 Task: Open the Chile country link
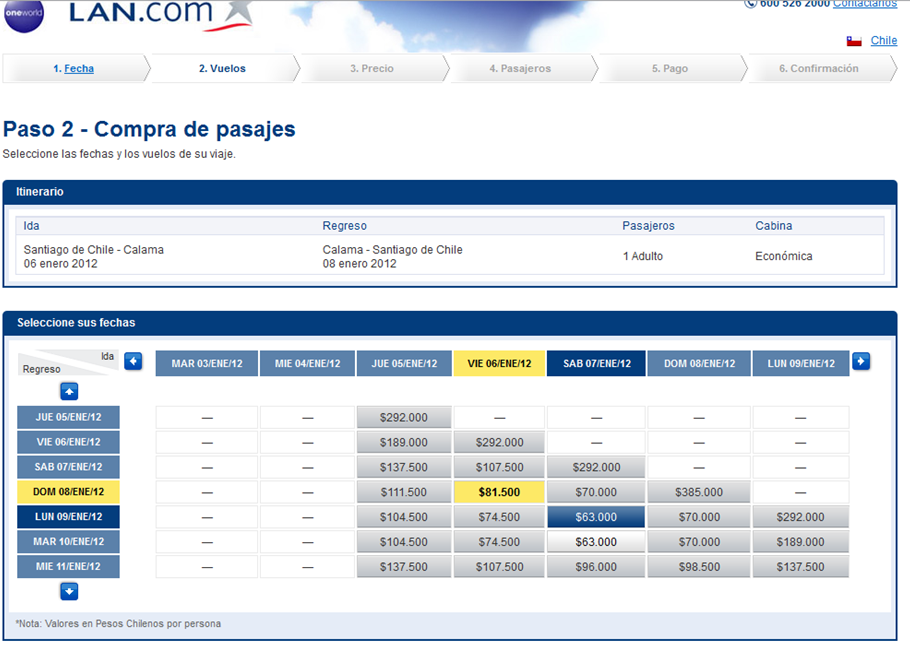pos(883,41)
